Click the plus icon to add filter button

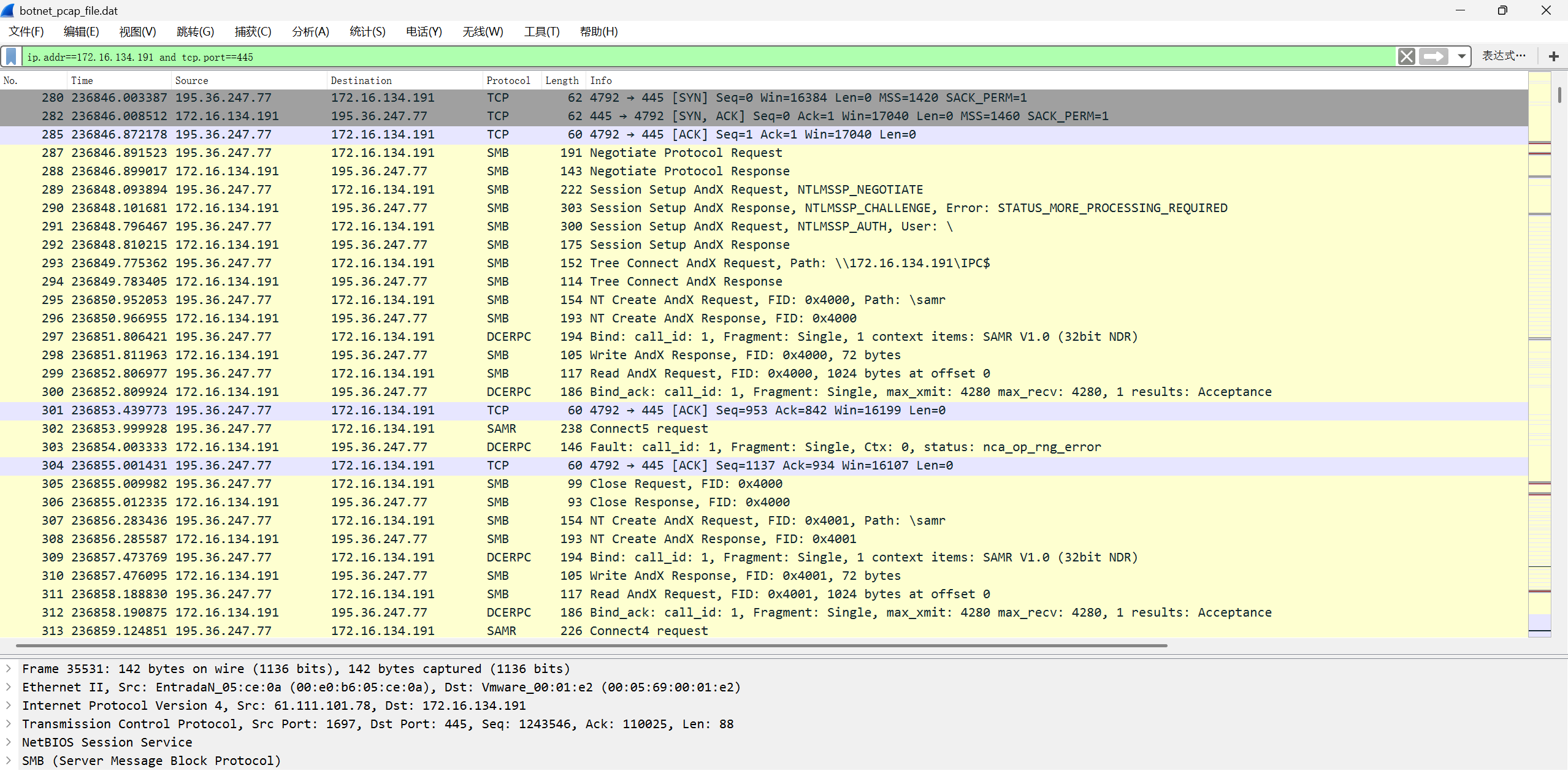pyautogui.click(x=1553, y=56)
